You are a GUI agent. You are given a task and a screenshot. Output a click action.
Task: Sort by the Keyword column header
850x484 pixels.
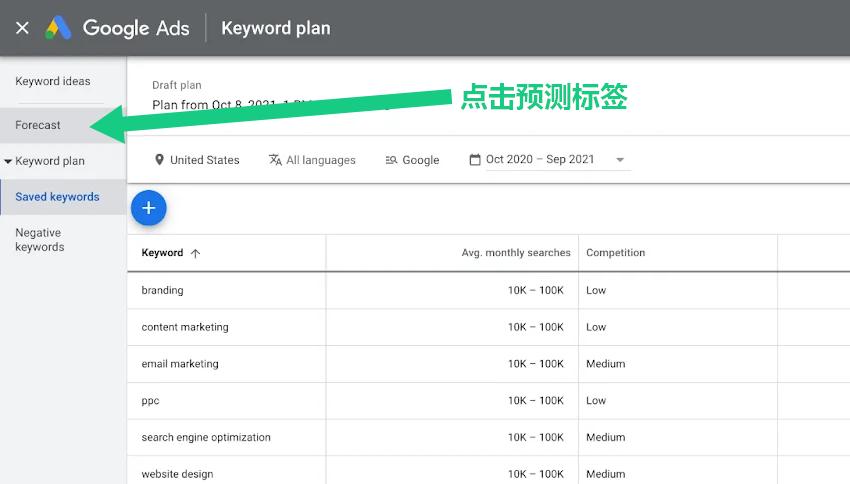pos(162,253)
